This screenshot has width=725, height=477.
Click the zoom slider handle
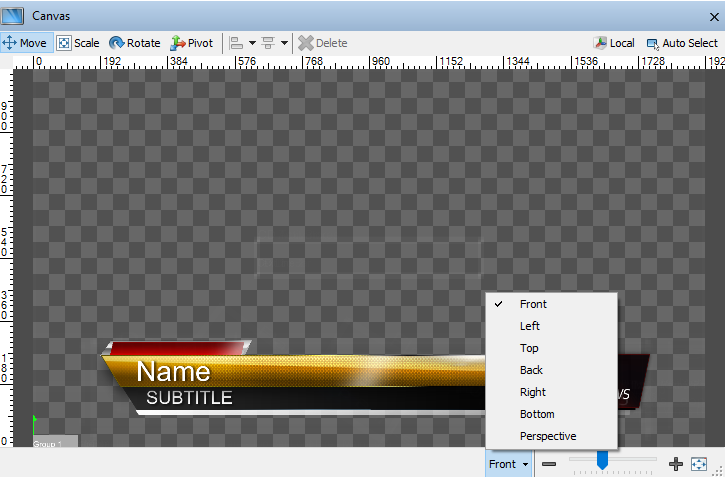click(602, 460)
